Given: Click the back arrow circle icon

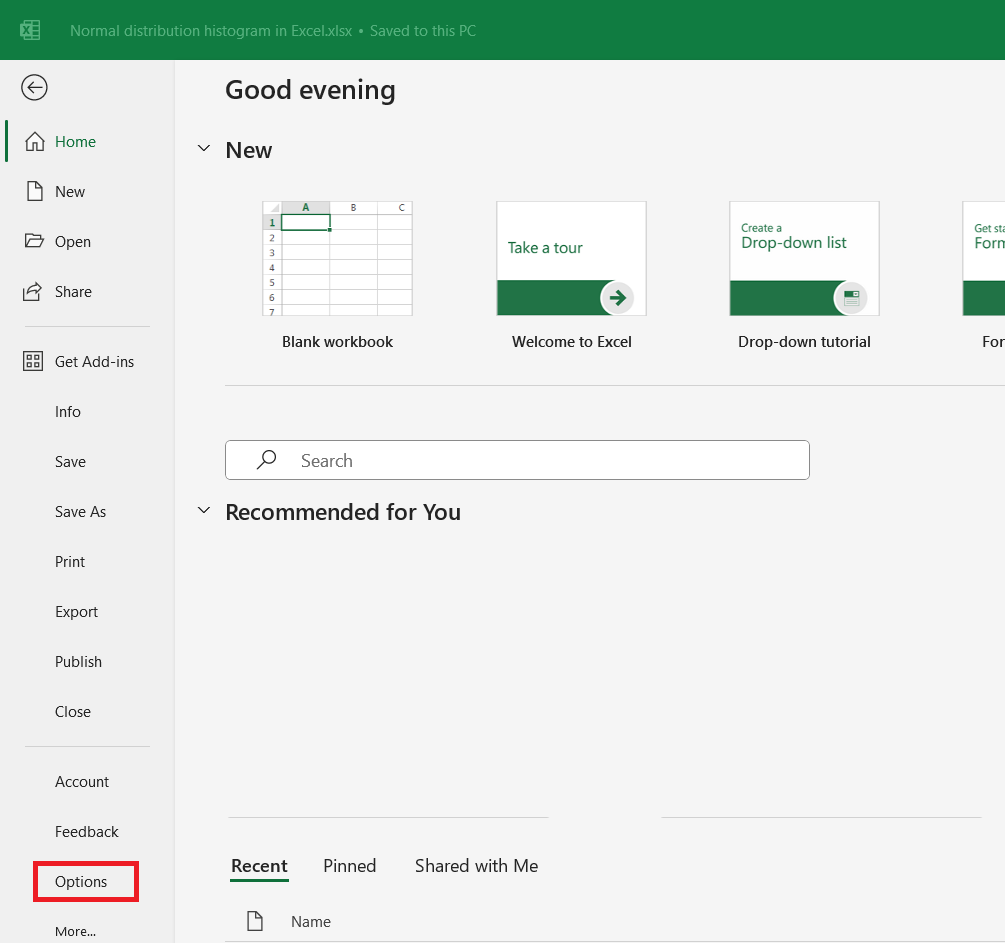Looking at the screenshot, I should coord(34,88).
